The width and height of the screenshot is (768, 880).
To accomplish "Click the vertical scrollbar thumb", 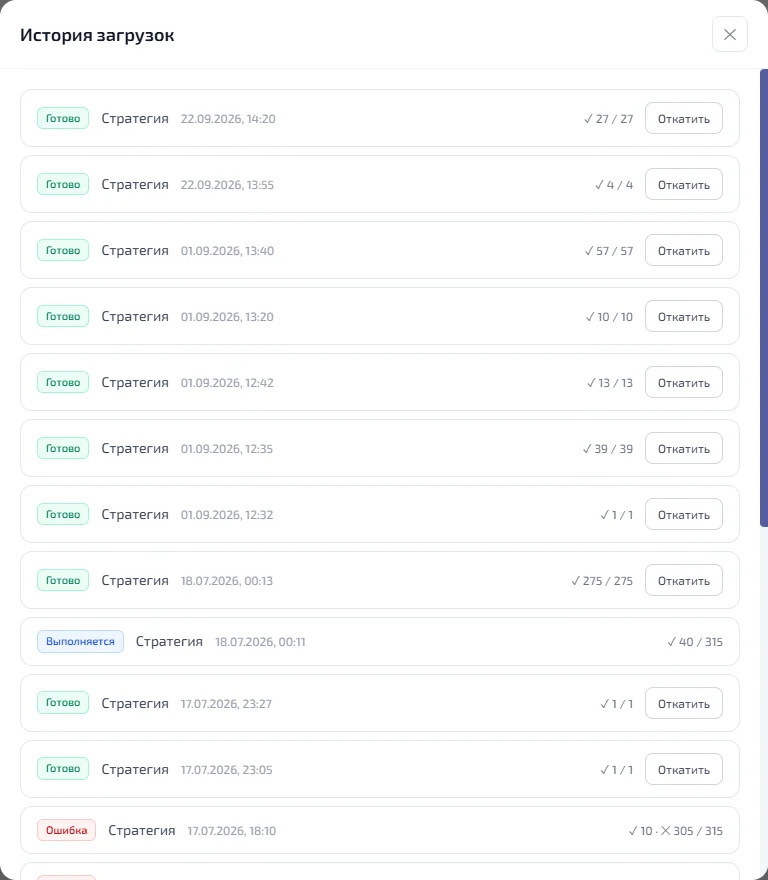I will tap(764, 298).
